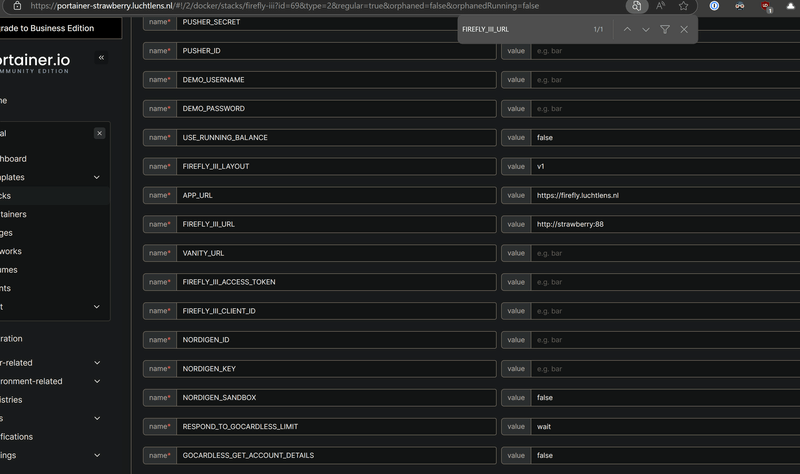The width and height of the screenshot is (800, 474).
Task: Edit the NORDIGEN_SANDBOX value false
Action: (x=666, y=398)
